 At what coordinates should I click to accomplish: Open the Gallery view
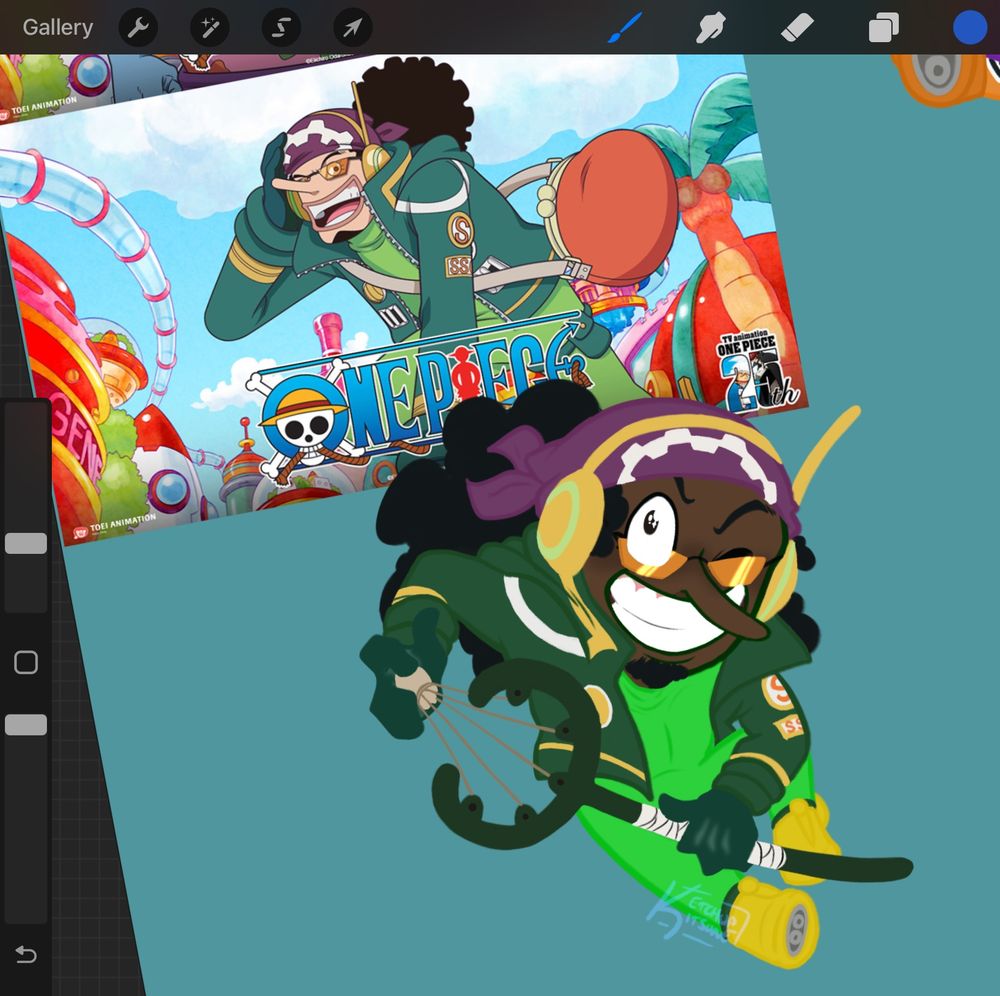point(57,27)
